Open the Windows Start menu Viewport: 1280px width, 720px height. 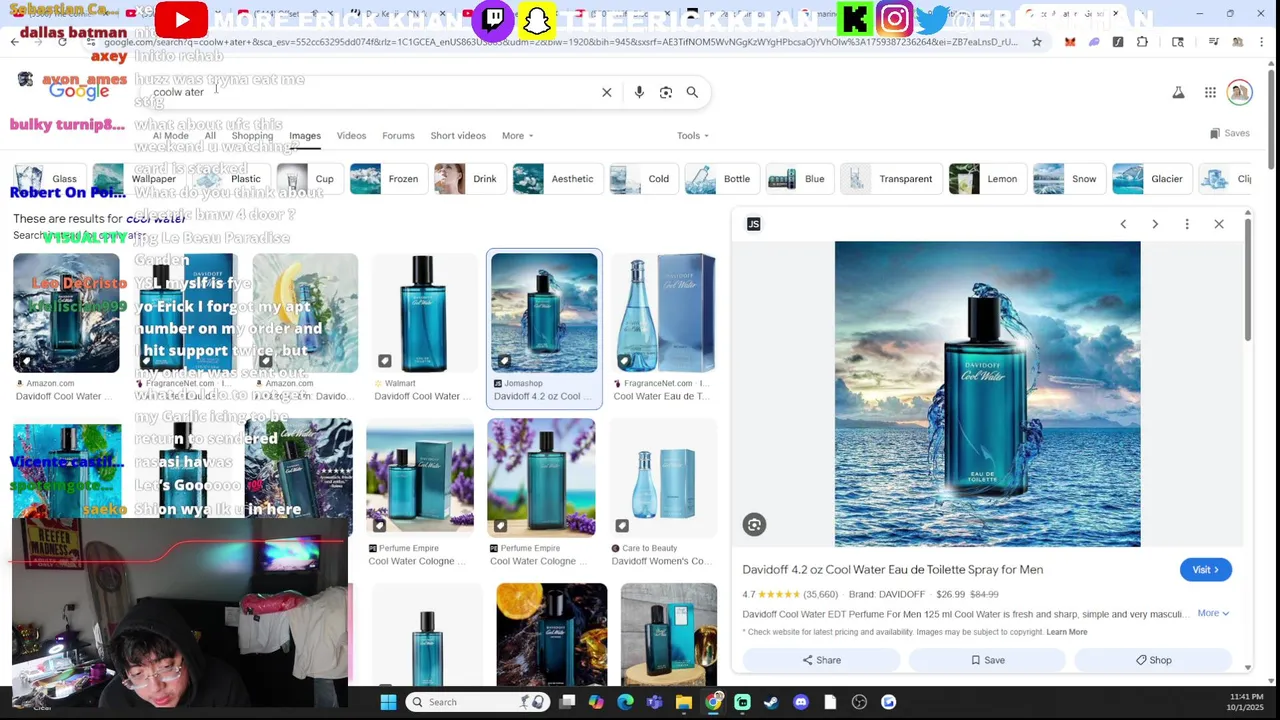388,702
